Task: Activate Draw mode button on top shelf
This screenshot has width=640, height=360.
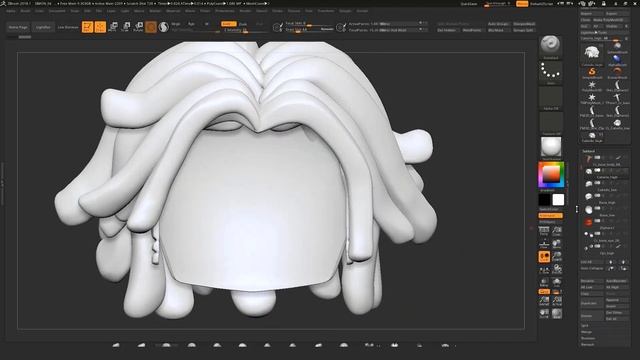Action: point(100,27)
